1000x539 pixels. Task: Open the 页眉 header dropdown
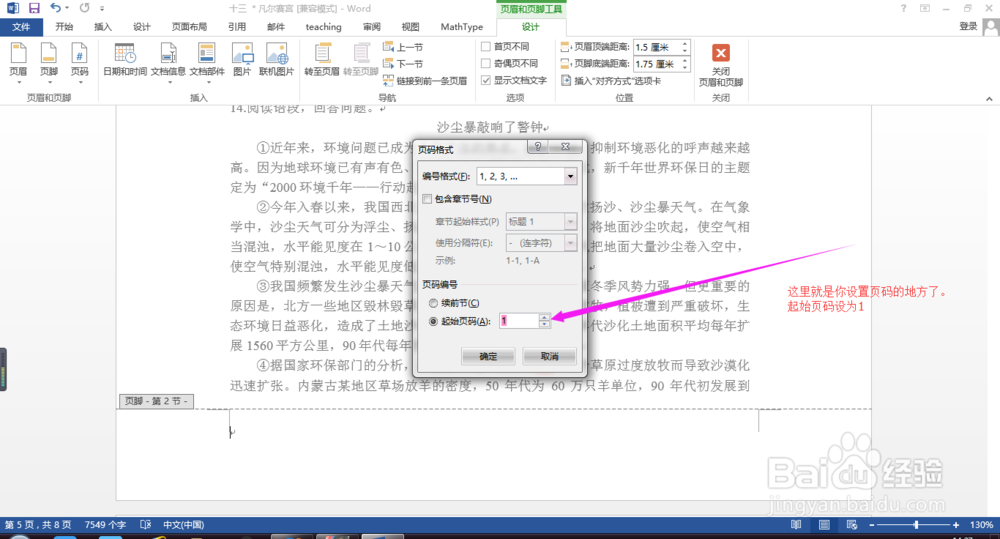click(18, 63)
